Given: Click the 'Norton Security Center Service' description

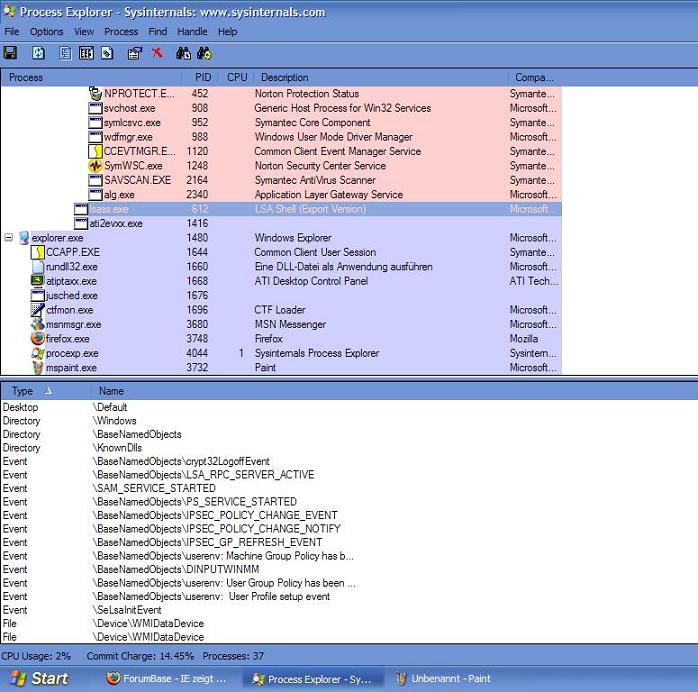Looking at the screenshot, I should pyautogui.click(x=320, y=166).
